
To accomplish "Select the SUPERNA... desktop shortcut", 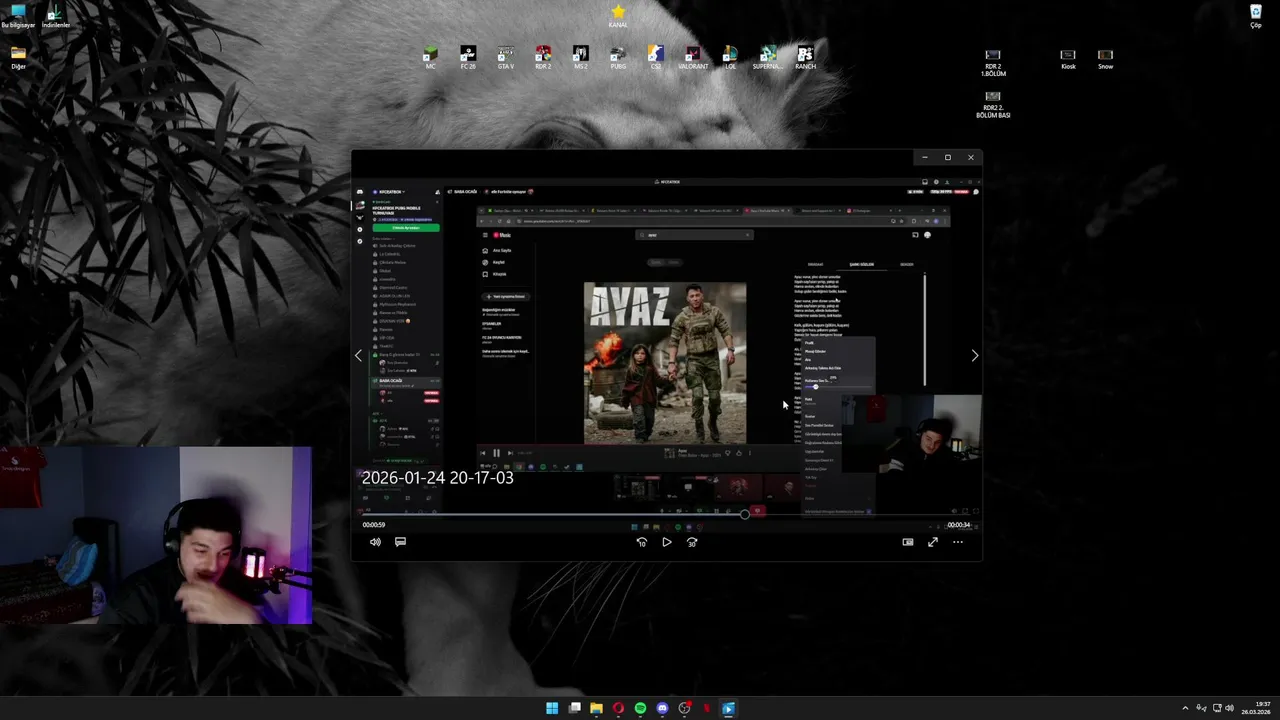I will pos(768,57).
